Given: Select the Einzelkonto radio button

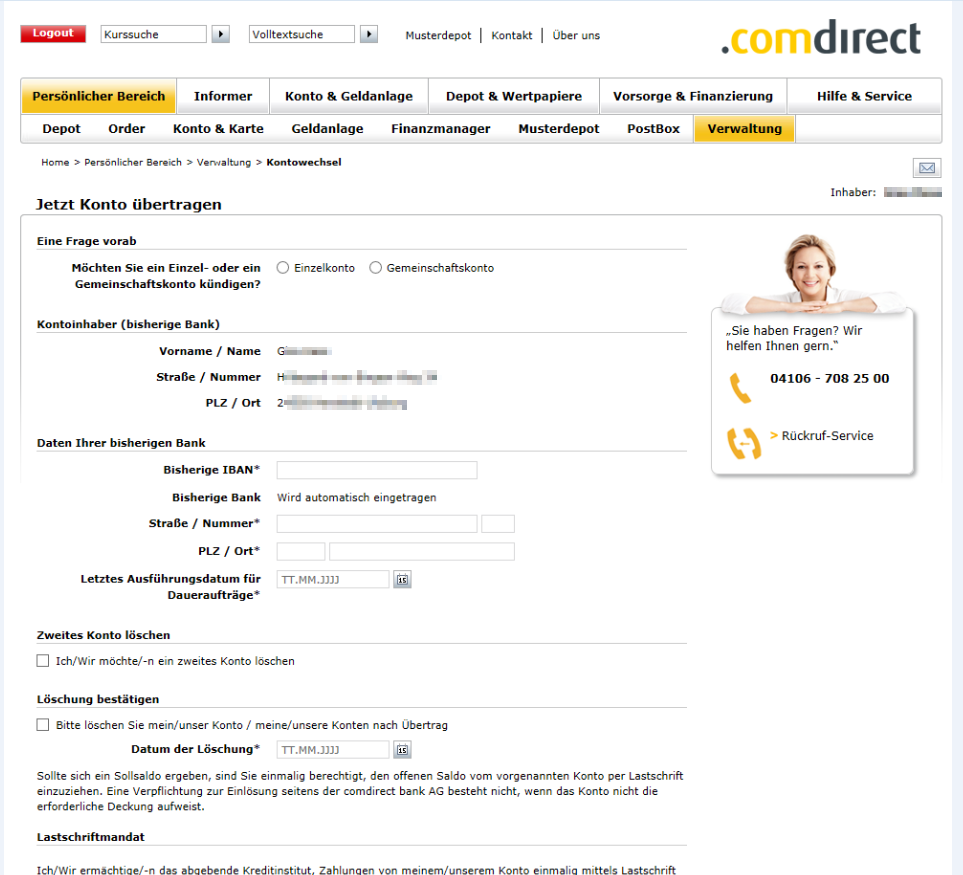Looking at the screenshot, I should [283, 268].
